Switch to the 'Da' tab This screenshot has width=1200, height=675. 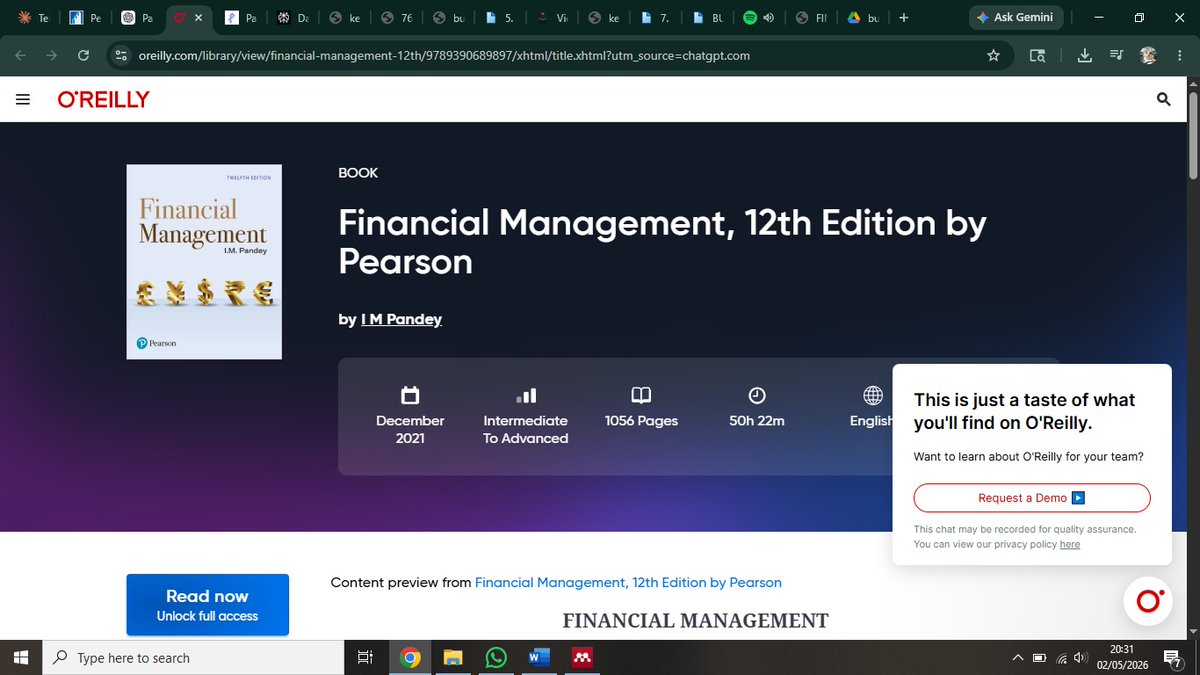click(x=294, y=18)
